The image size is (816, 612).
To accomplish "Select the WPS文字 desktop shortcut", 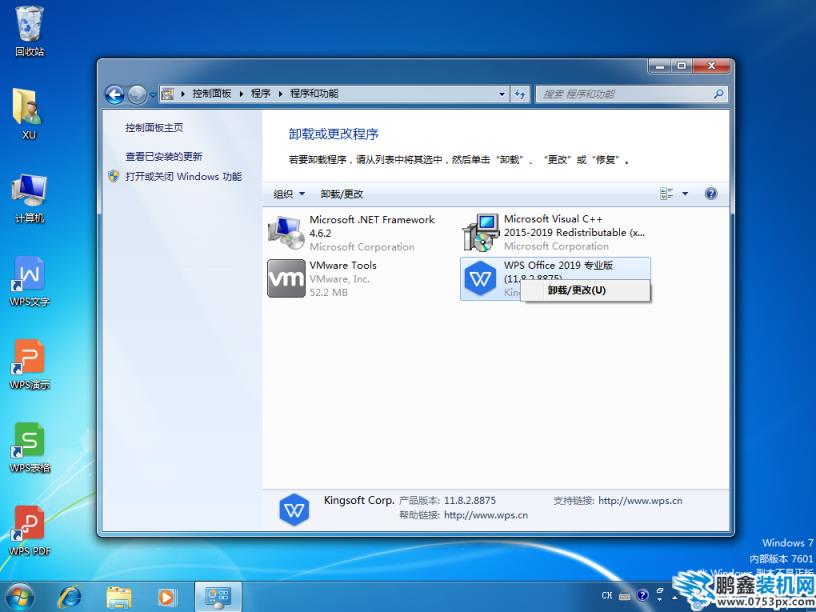I will (30, 281).
